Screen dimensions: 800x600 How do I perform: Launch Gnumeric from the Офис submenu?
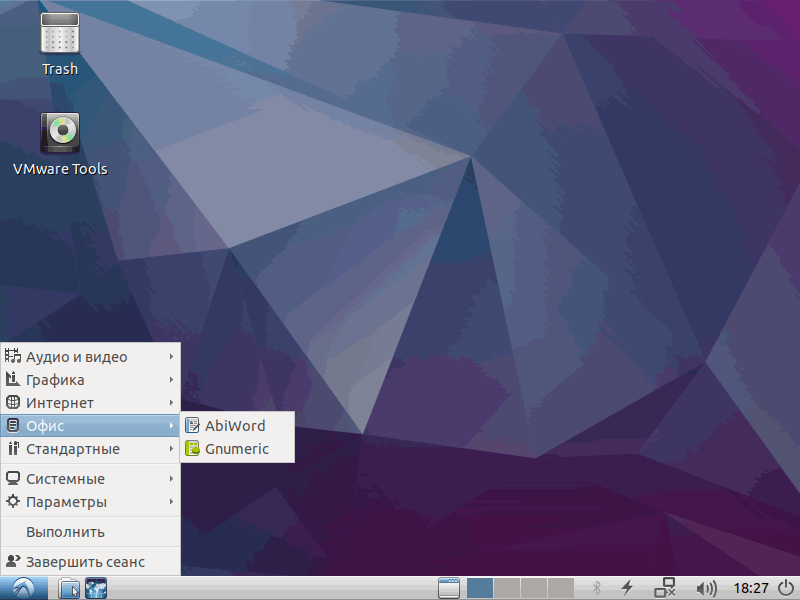[237, 449]
